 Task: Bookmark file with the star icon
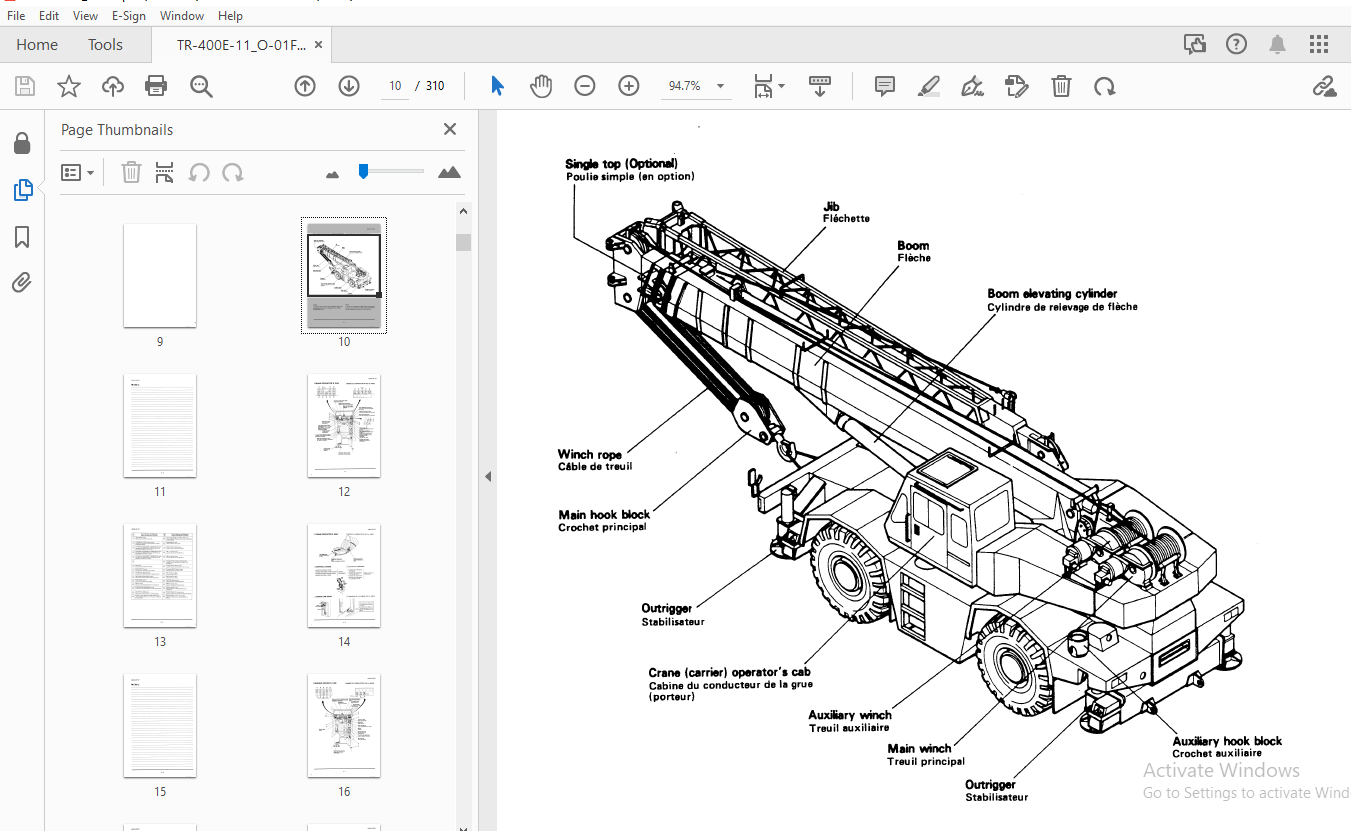[68, 86]
